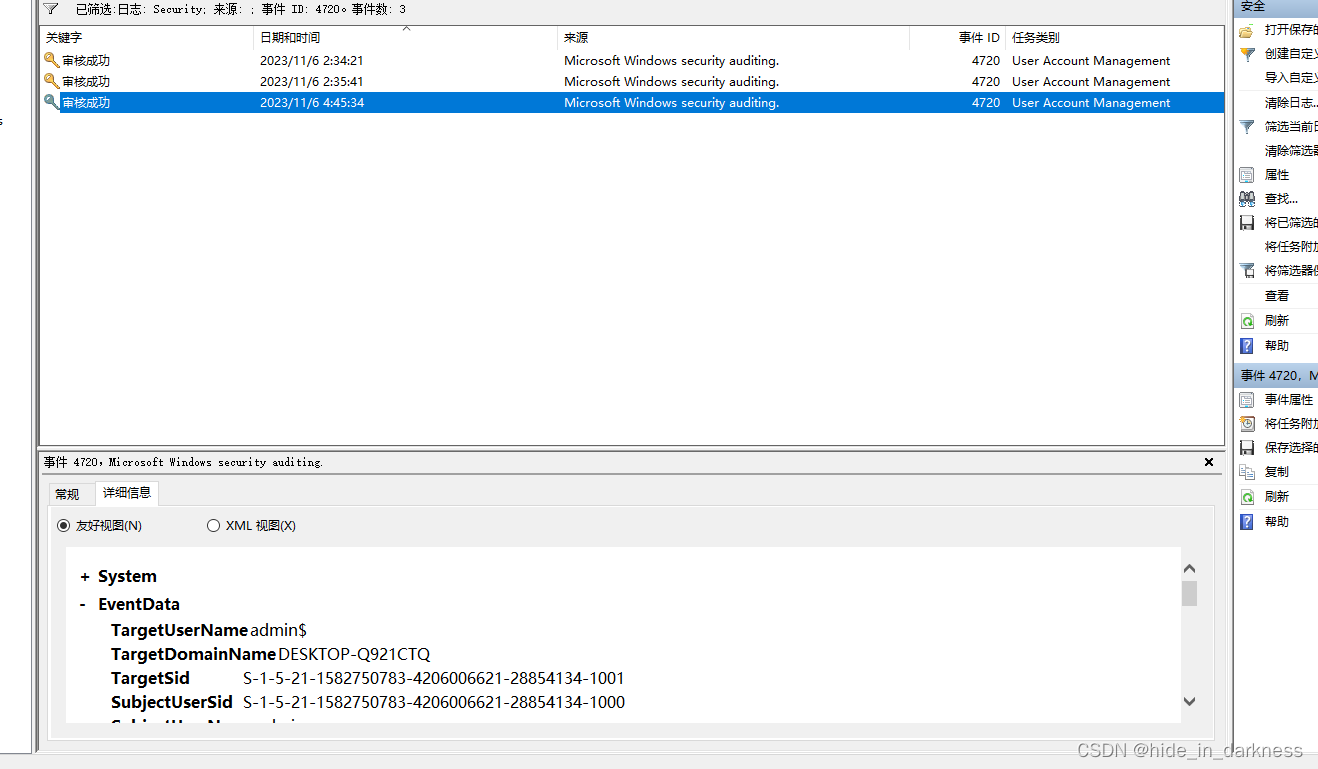This screenshot has height=769, width=1318.
Task: Click the upper blue help question icon
Action: pyautogui.click(x=1246, y=346)
